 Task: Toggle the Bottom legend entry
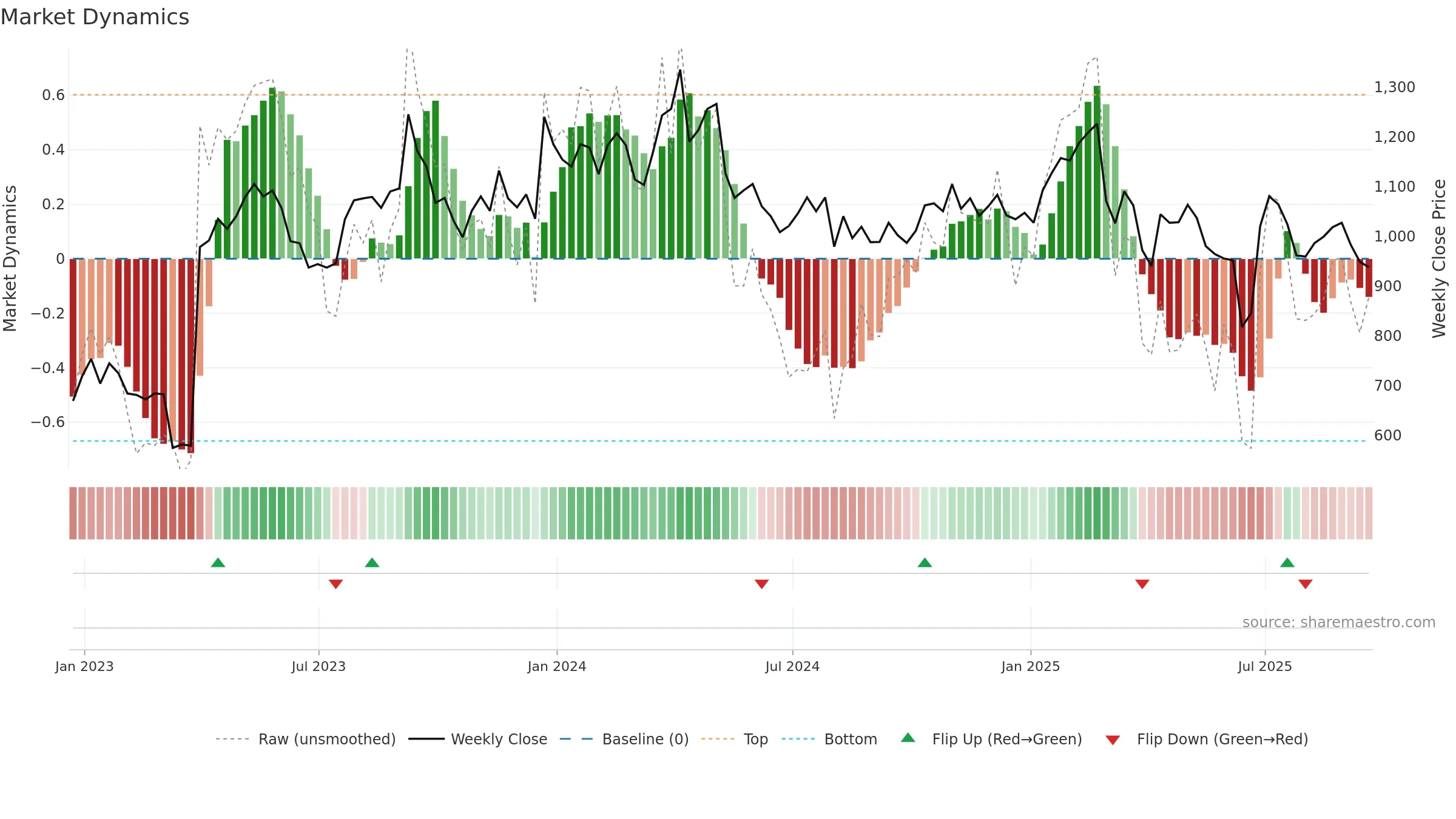(829, 739)
